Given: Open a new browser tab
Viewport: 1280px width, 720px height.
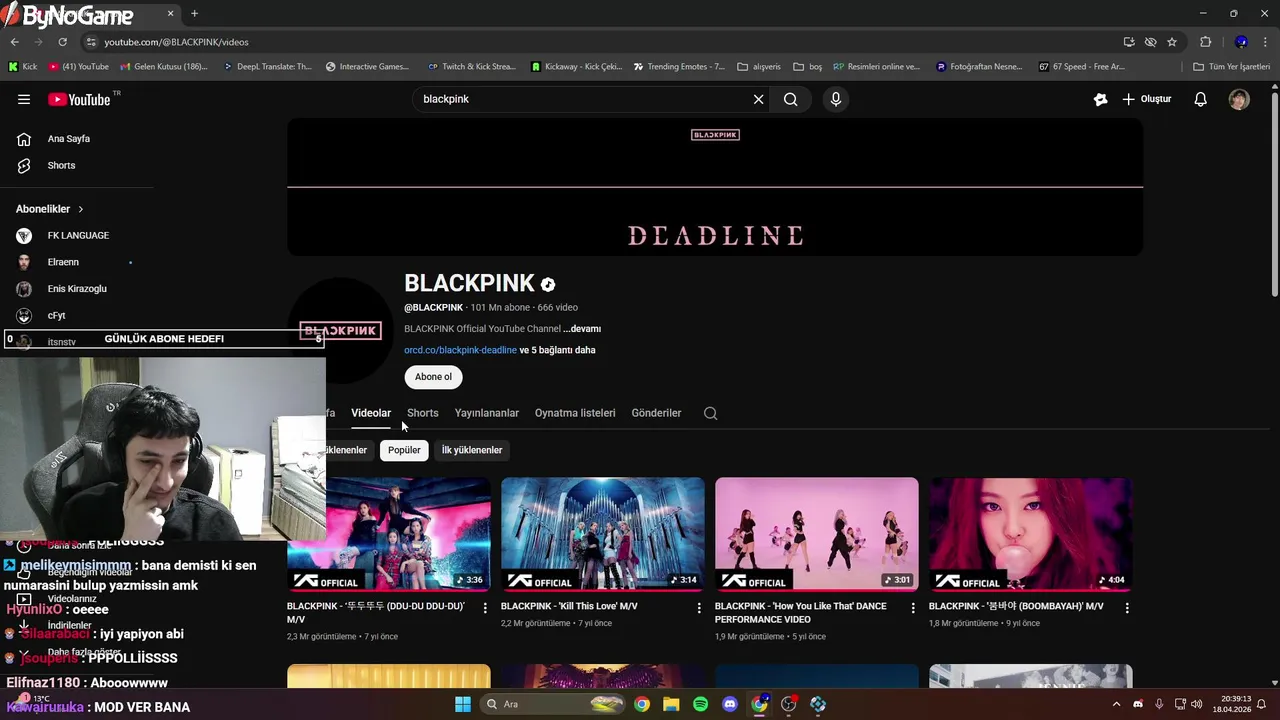Looking at the screenshot, I should [194, 13].
